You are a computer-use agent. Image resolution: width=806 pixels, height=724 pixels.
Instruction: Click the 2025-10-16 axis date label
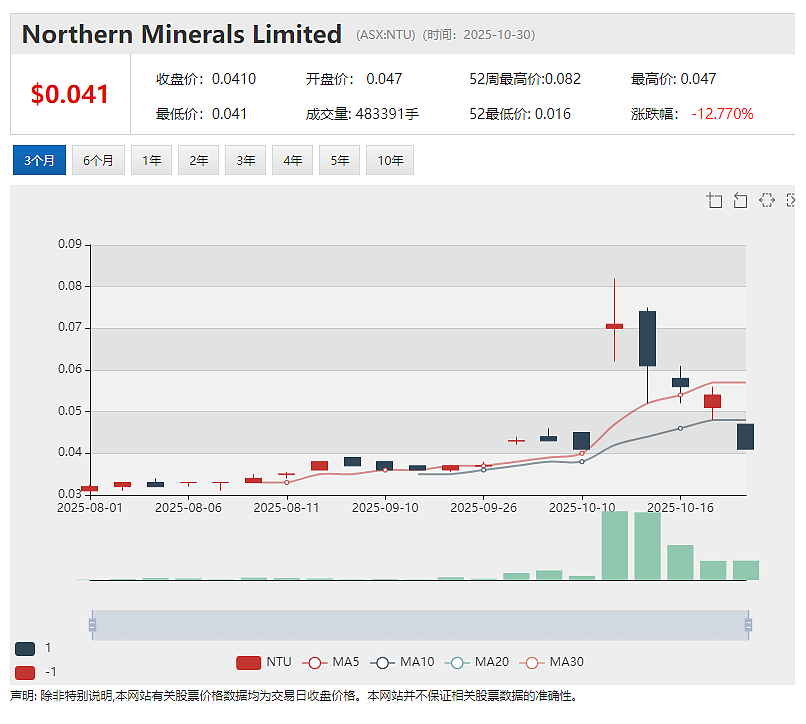681,508
